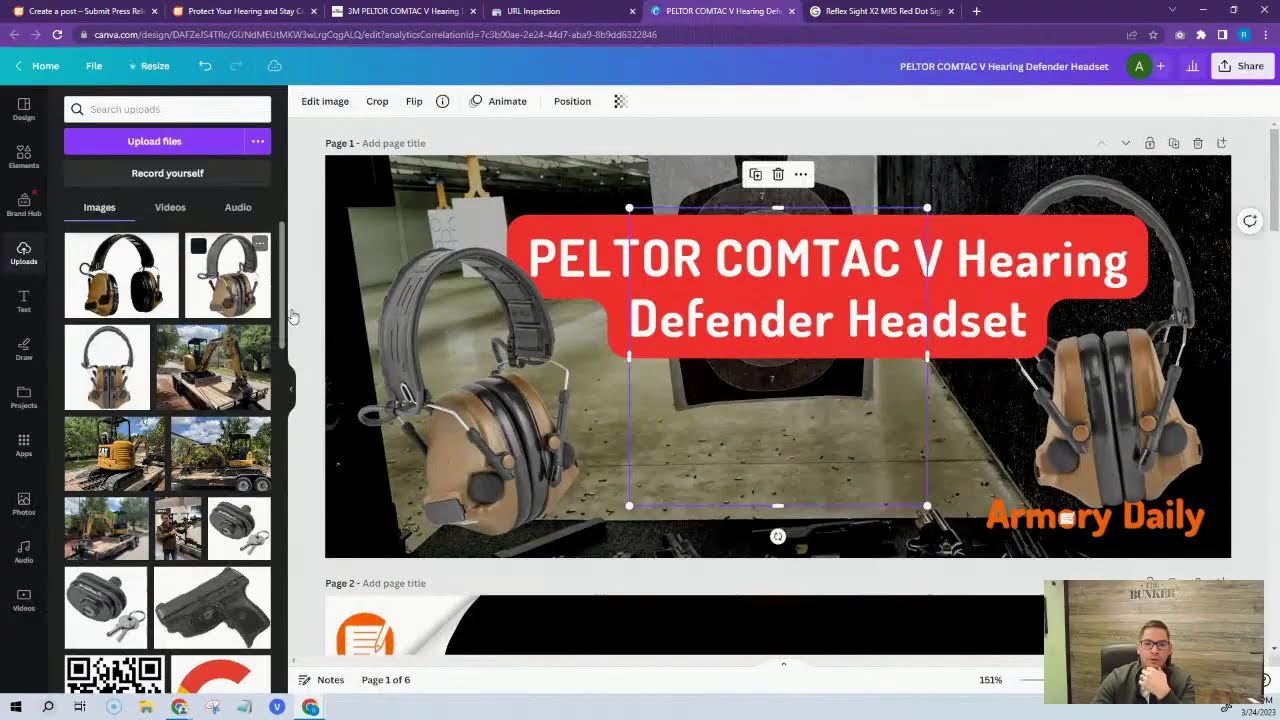Viewport: 1280px width, 720px height.
Task: Click the Animate button
Action: pyautogui.click(x=498, y=101)
